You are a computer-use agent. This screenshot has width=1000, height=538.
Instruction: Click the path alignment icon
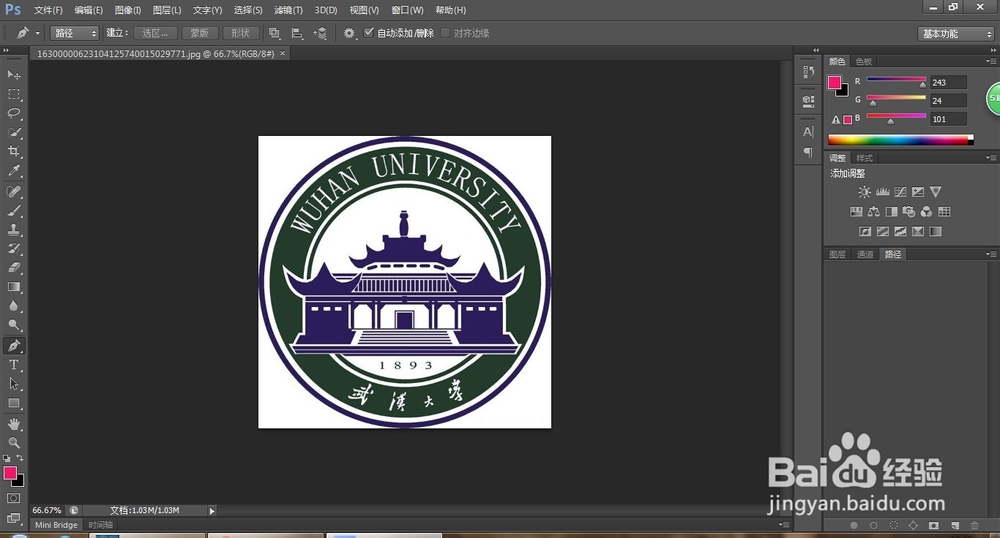coord(297,33)
